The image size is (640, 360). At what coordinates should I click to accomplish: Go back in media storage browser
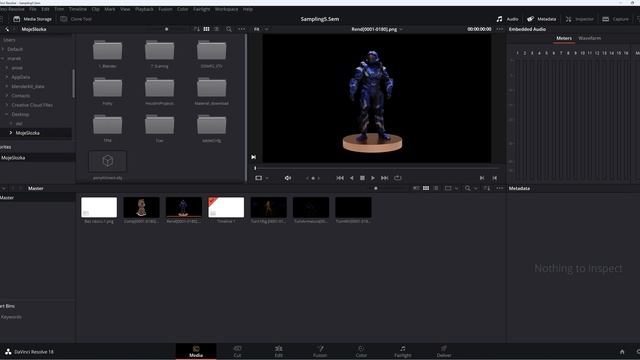7,29
